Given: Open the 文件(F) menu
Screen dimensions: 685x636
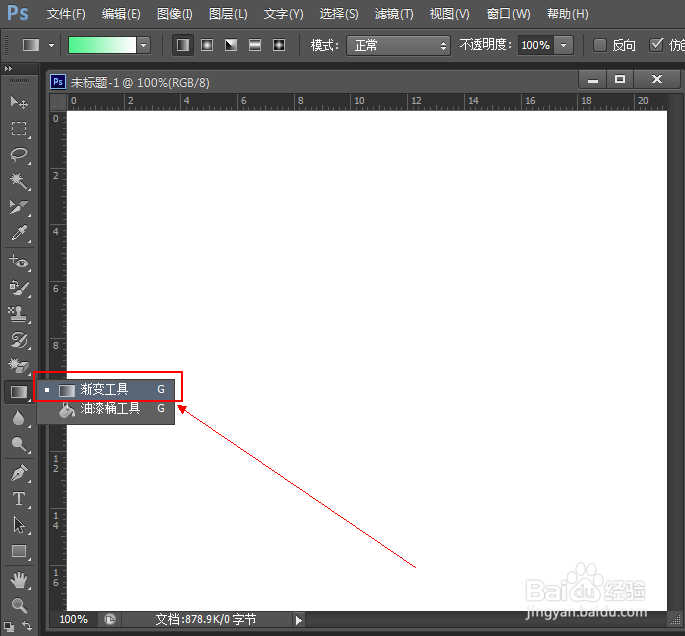Looking at the screenshot, I should pos(66,14).
